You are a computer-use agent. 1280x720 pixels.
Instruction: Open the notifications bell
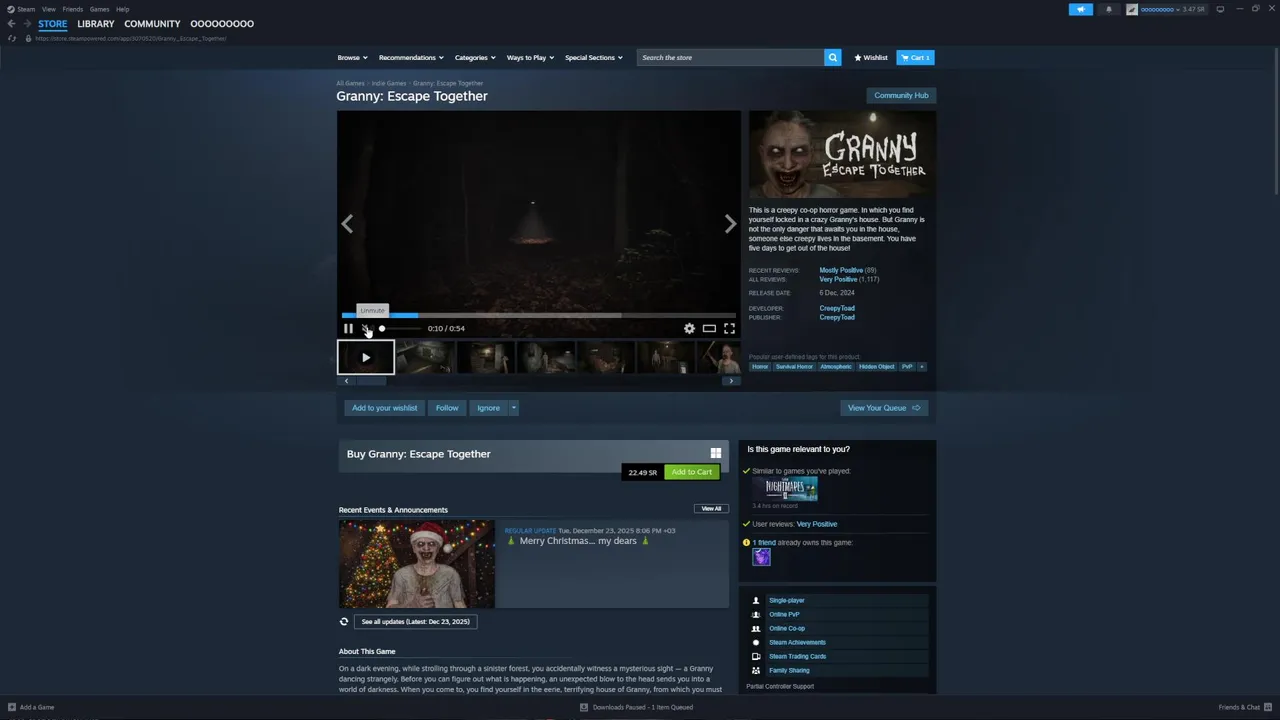click(1108, 9)
